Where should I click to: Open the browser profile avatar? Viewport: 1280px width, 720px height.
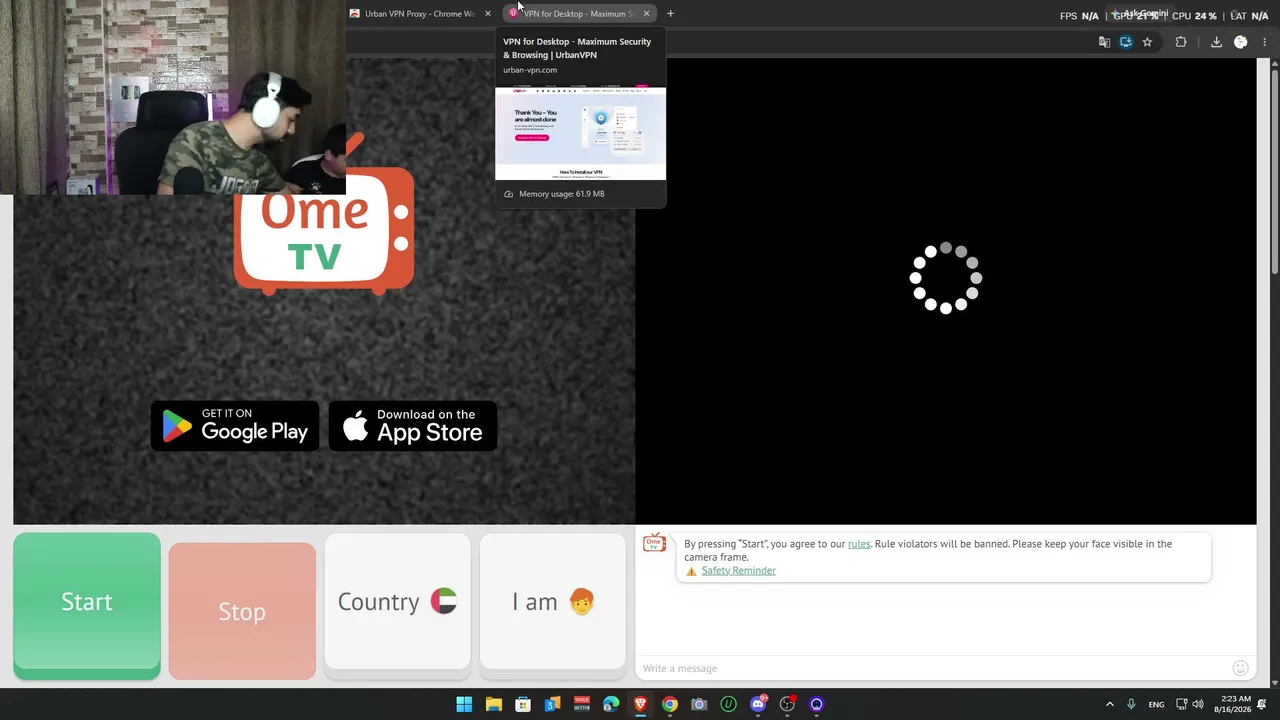1241,42
